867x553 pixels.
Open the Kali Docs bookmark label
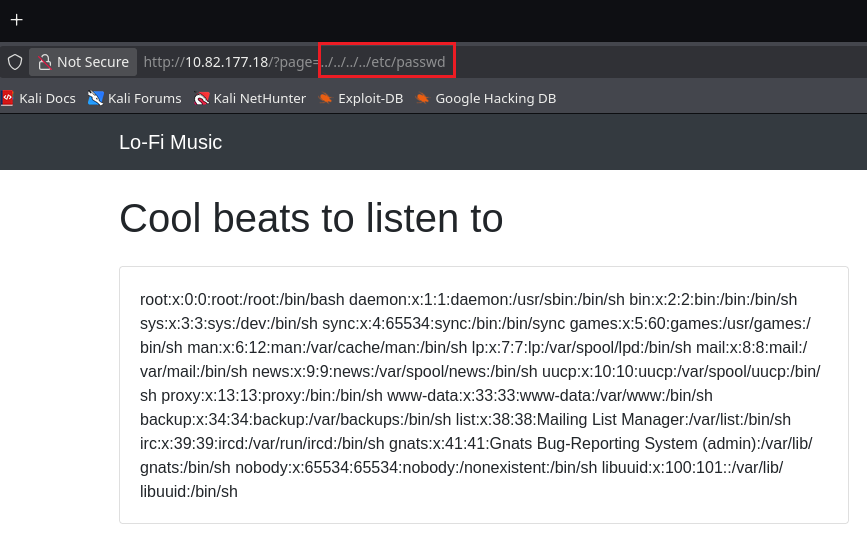click(47, 98)
